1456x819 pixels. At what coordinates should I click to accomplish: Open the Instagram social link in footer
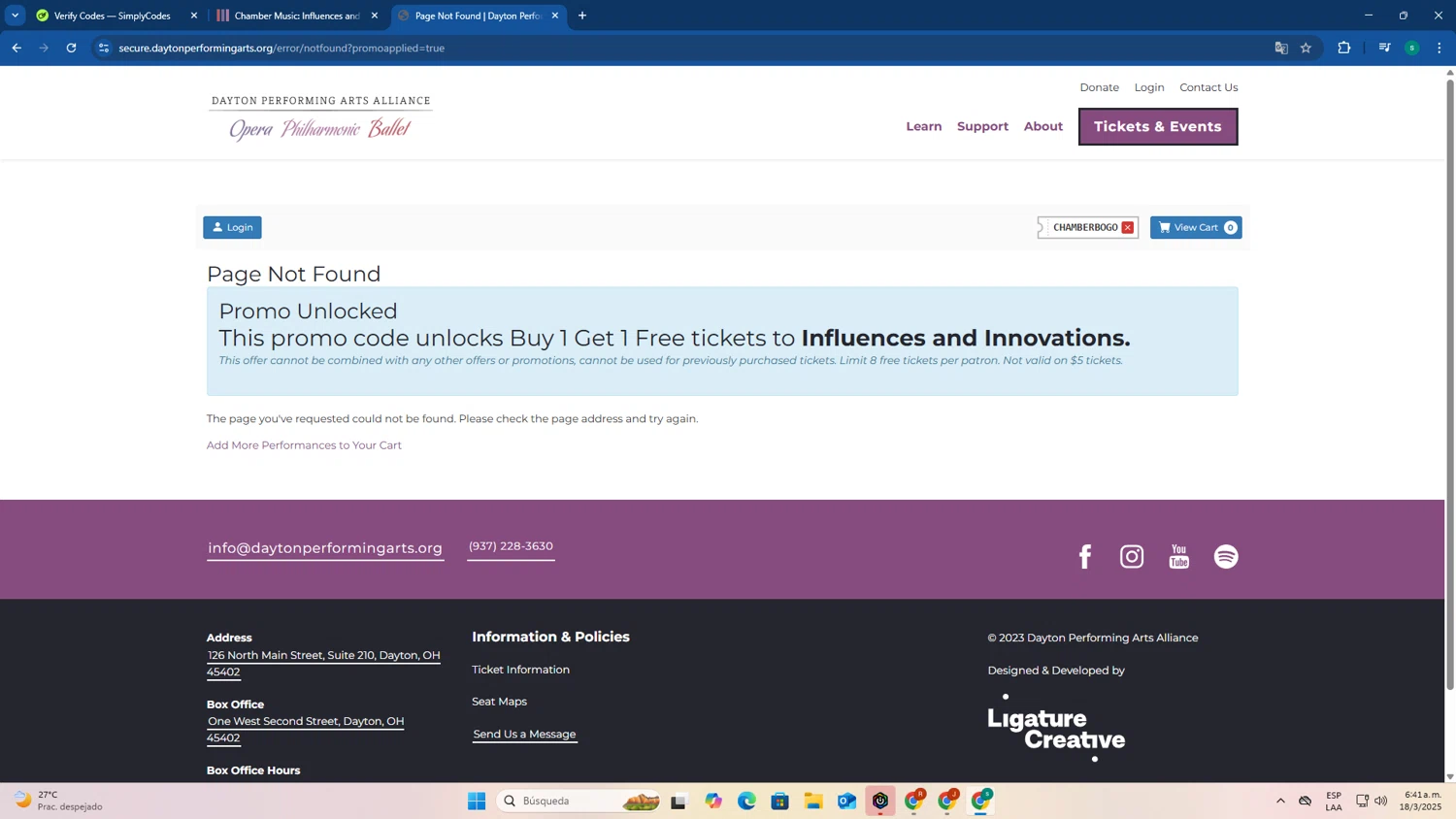(x=1132, y=556)
